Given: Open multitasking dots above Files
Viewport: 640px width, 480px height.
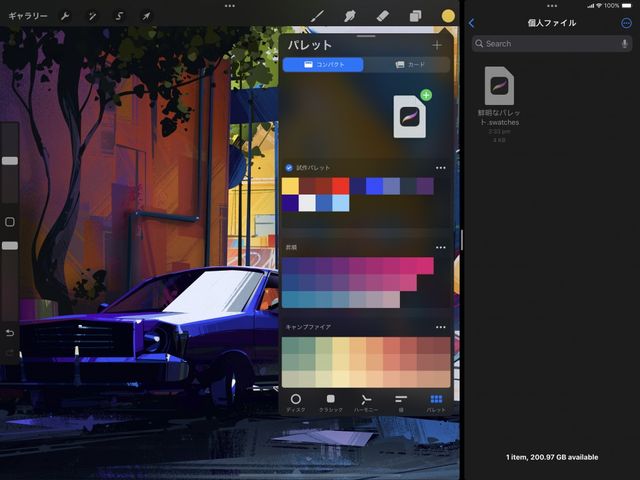Looking at the screenshot, I should 552,6.
